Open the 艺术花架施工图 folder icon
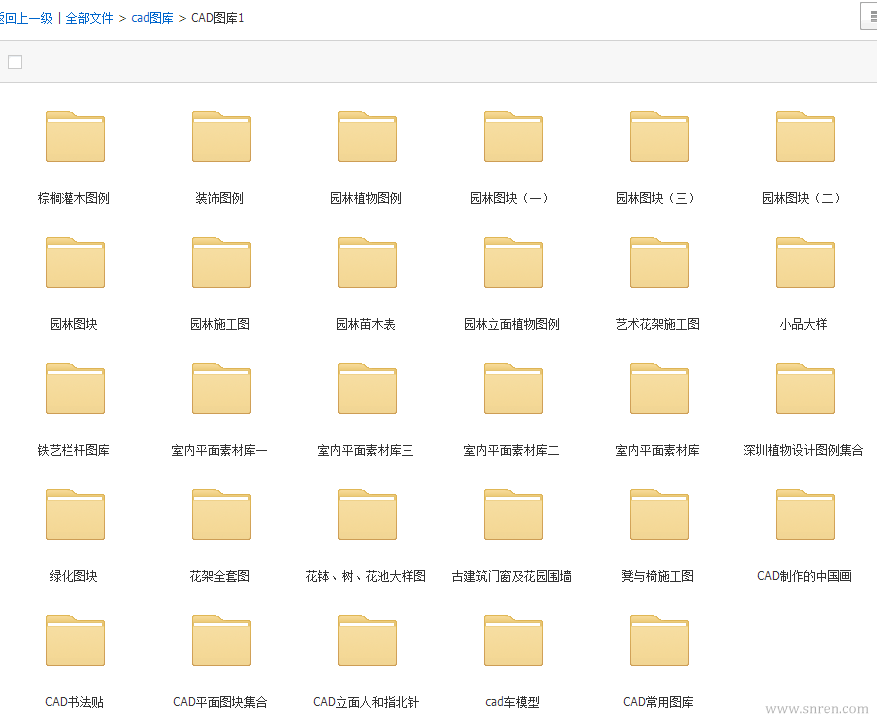 click(x=659, y=263)
